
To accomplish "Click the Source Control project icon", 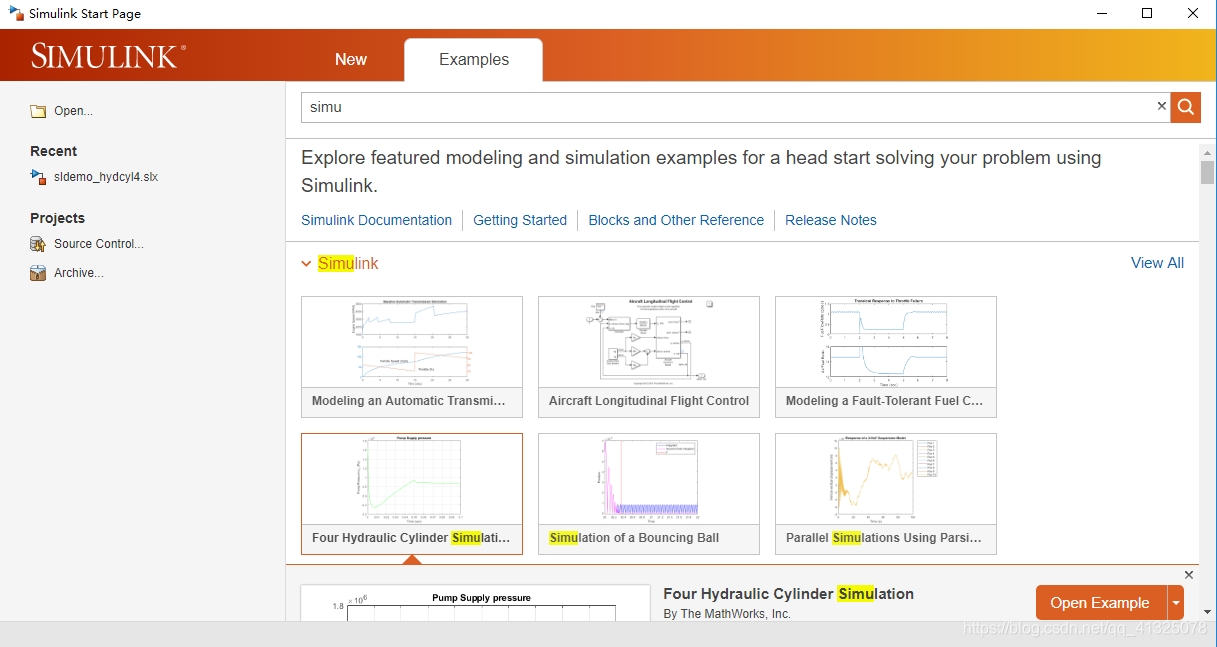I will (38, 244).
